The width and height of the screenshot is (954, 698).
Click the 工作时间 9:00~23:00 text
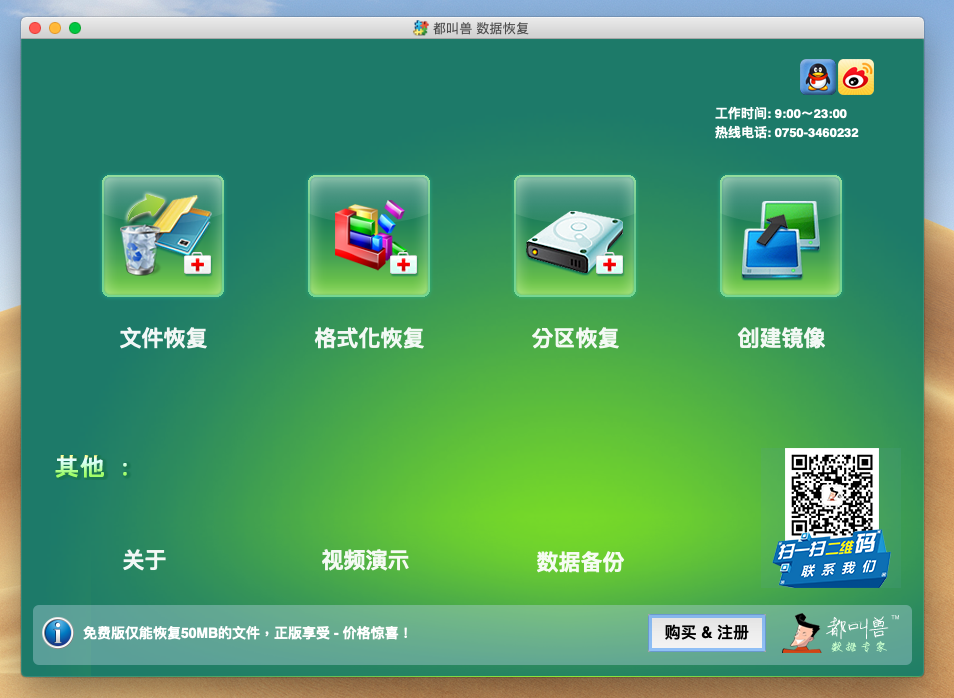(x=781, y=114)
